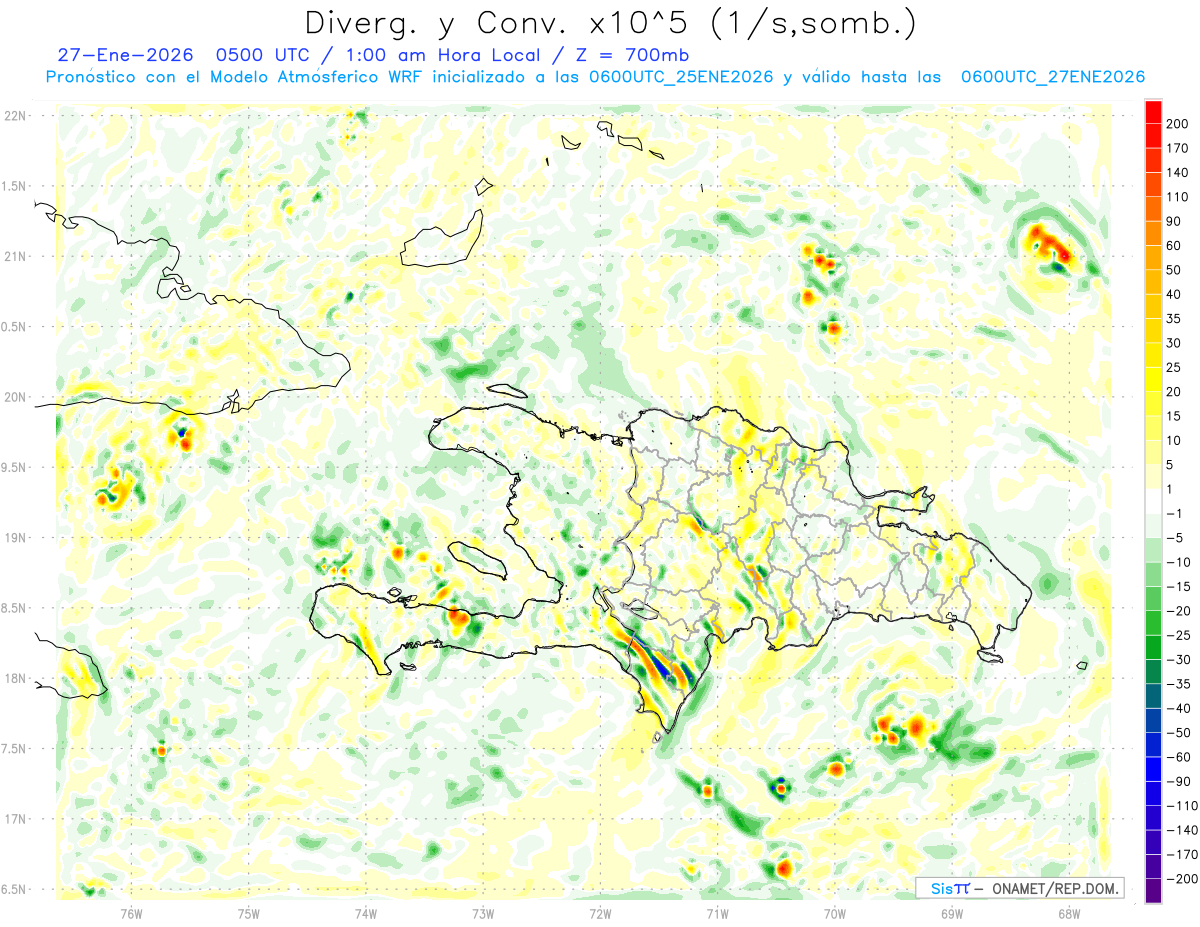The height and width of the screenshot is (927, 1200).
Task: Click the -10 value on the color scale
Action: click(1179, 562)
